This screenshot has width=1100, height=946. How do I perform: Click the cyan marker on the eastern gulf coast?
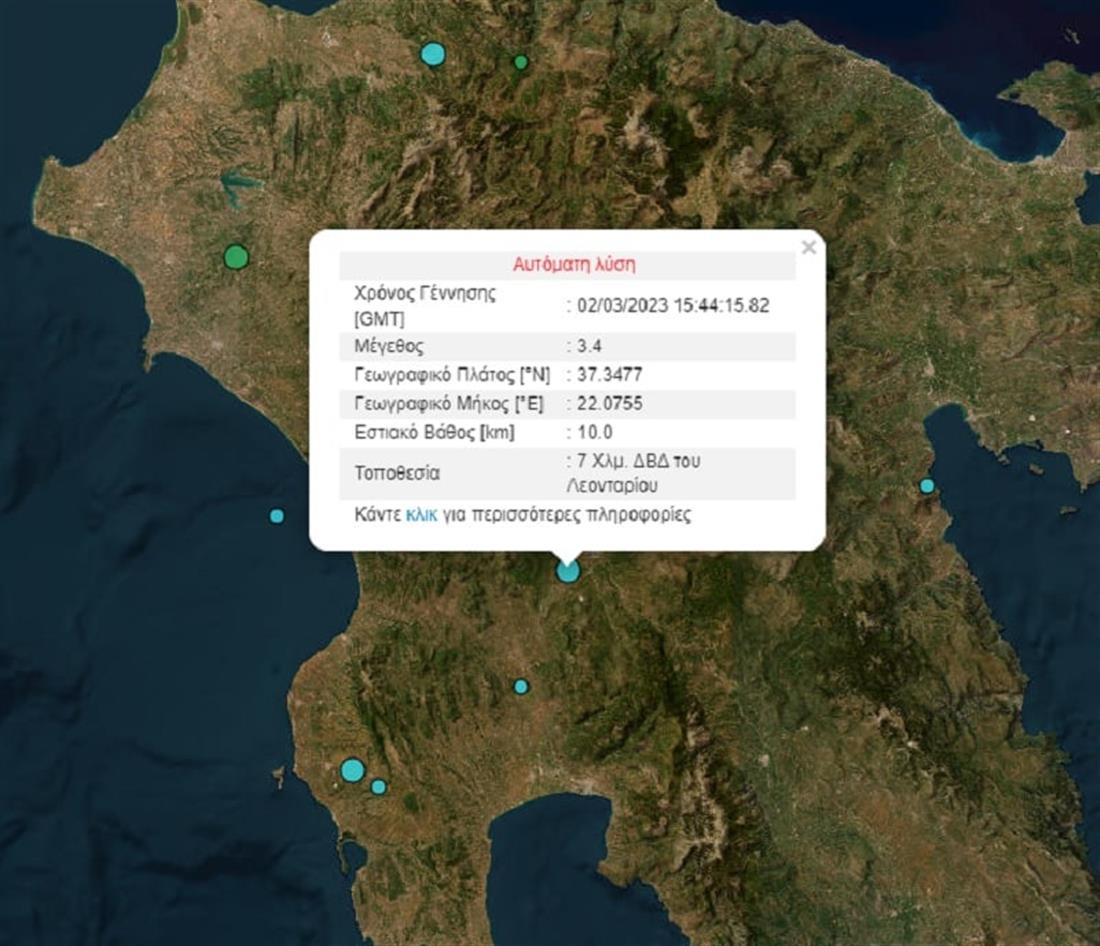(x=927, y=486)
